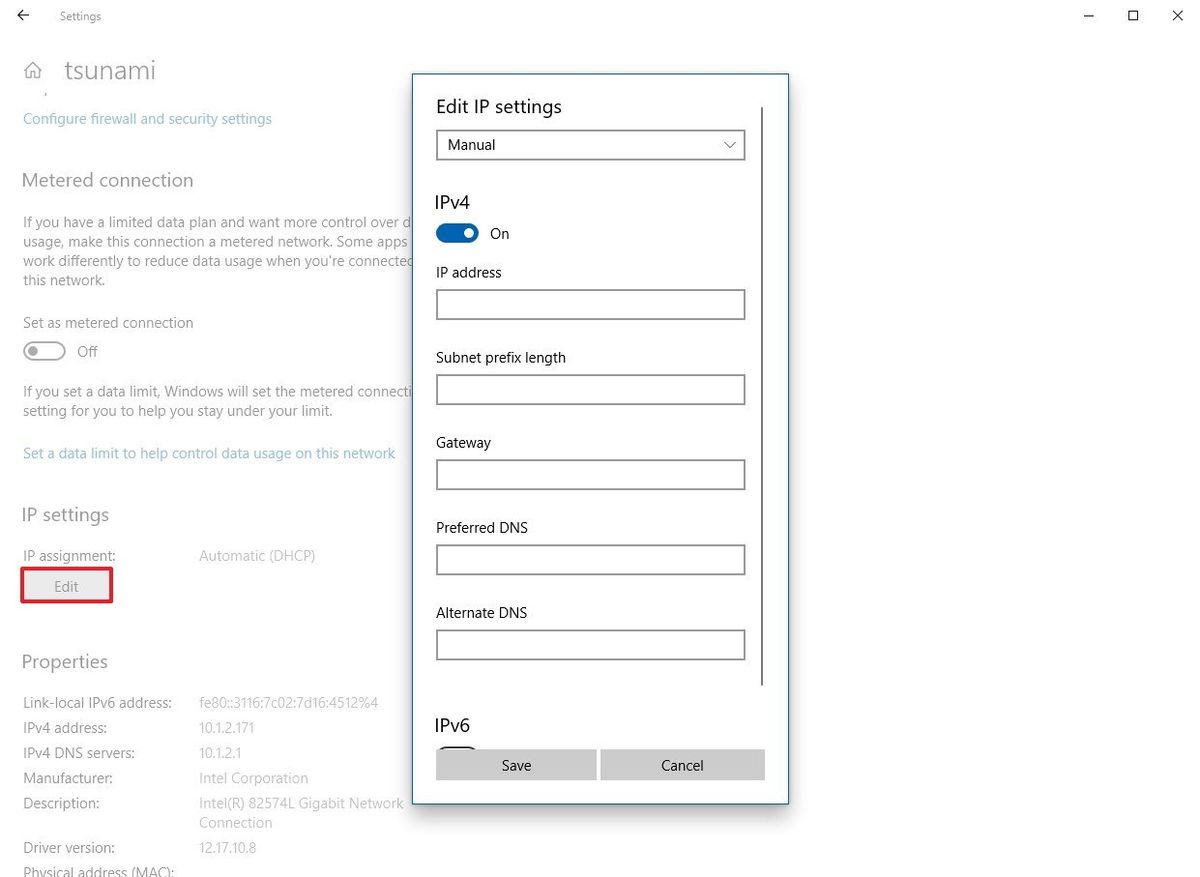
Task: Click the back arrow in Settings
Action: pyautogui.click(x=22, y=15)
